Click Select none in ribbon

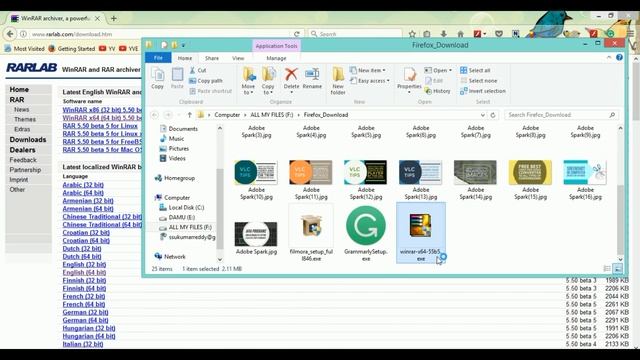478,81
